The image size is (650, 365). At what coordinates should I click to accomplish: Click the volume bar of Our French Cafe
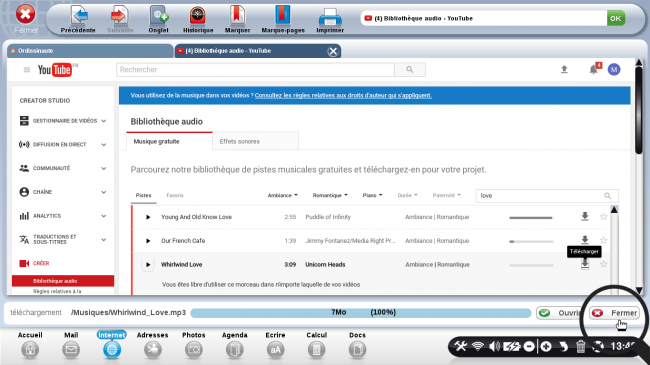[x=531, y=241]
